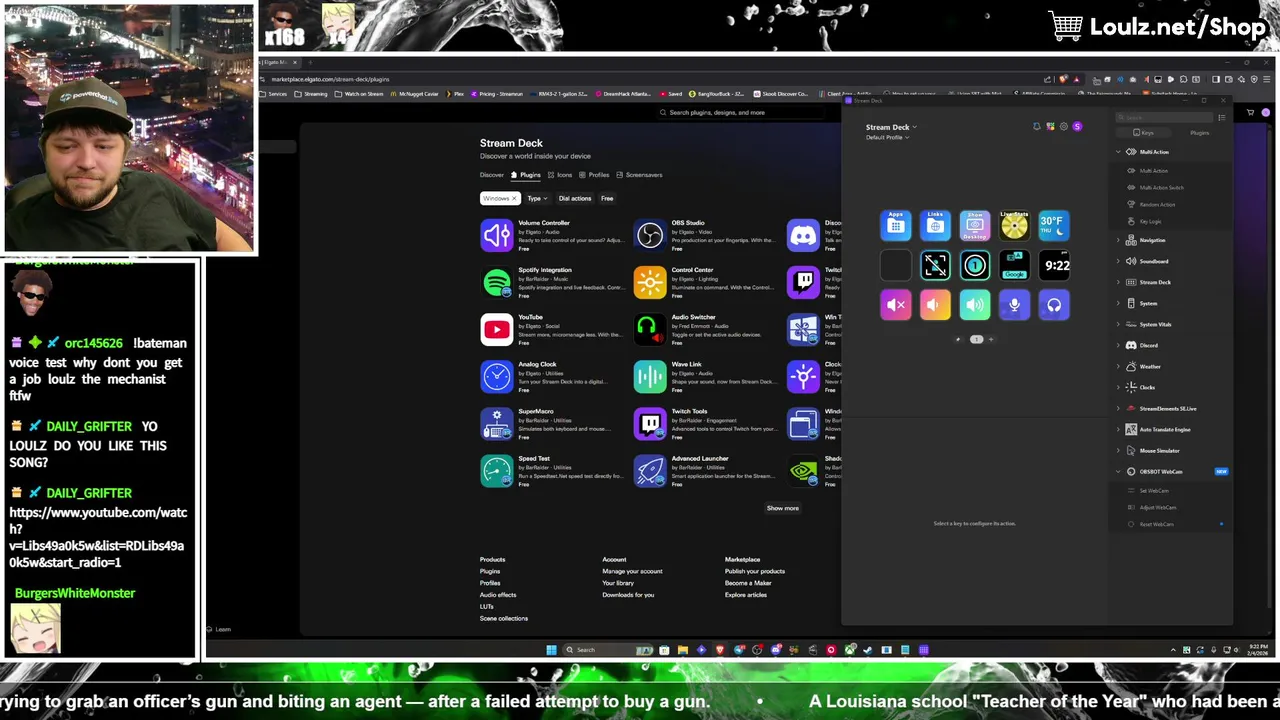
Task: Click the Show more button
Action: coord(783,508)
